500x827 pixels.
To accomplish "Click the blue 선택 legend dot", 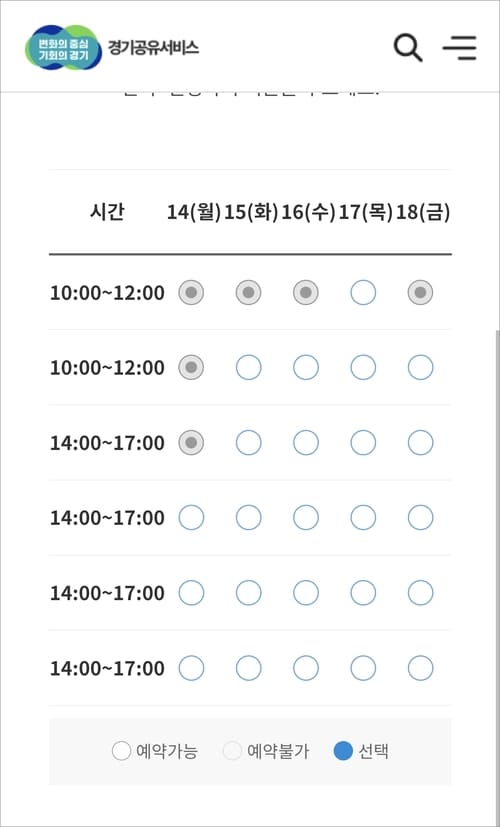I will [343, 751].
